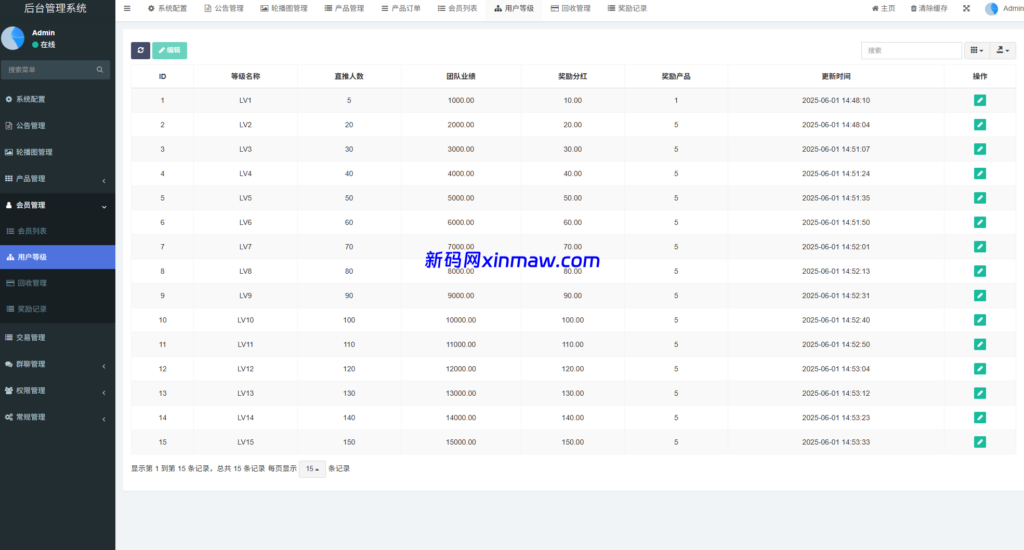Expand 群聊管理 in the sidebar
The height and width of the screenshot is (550, 1024).
[x=57, y=364]
